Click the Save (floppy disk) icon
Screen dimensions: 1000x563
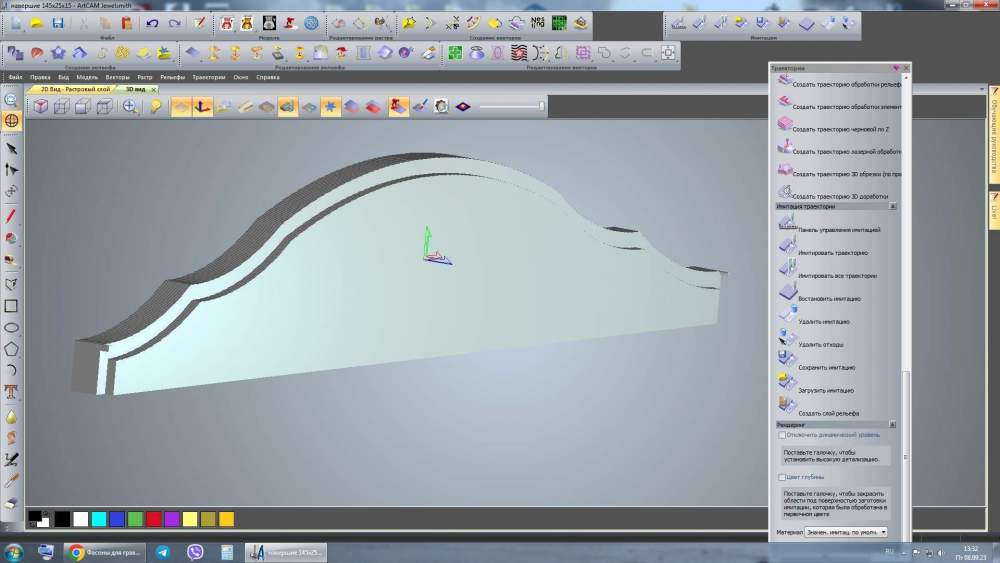point(57,22)
